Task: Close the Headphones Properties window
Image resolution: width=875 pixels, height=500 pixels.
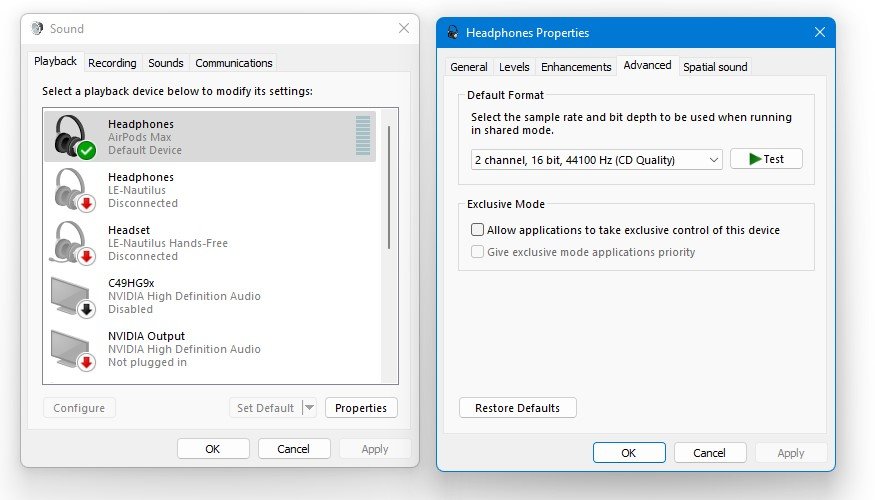Action: (820, 32)
